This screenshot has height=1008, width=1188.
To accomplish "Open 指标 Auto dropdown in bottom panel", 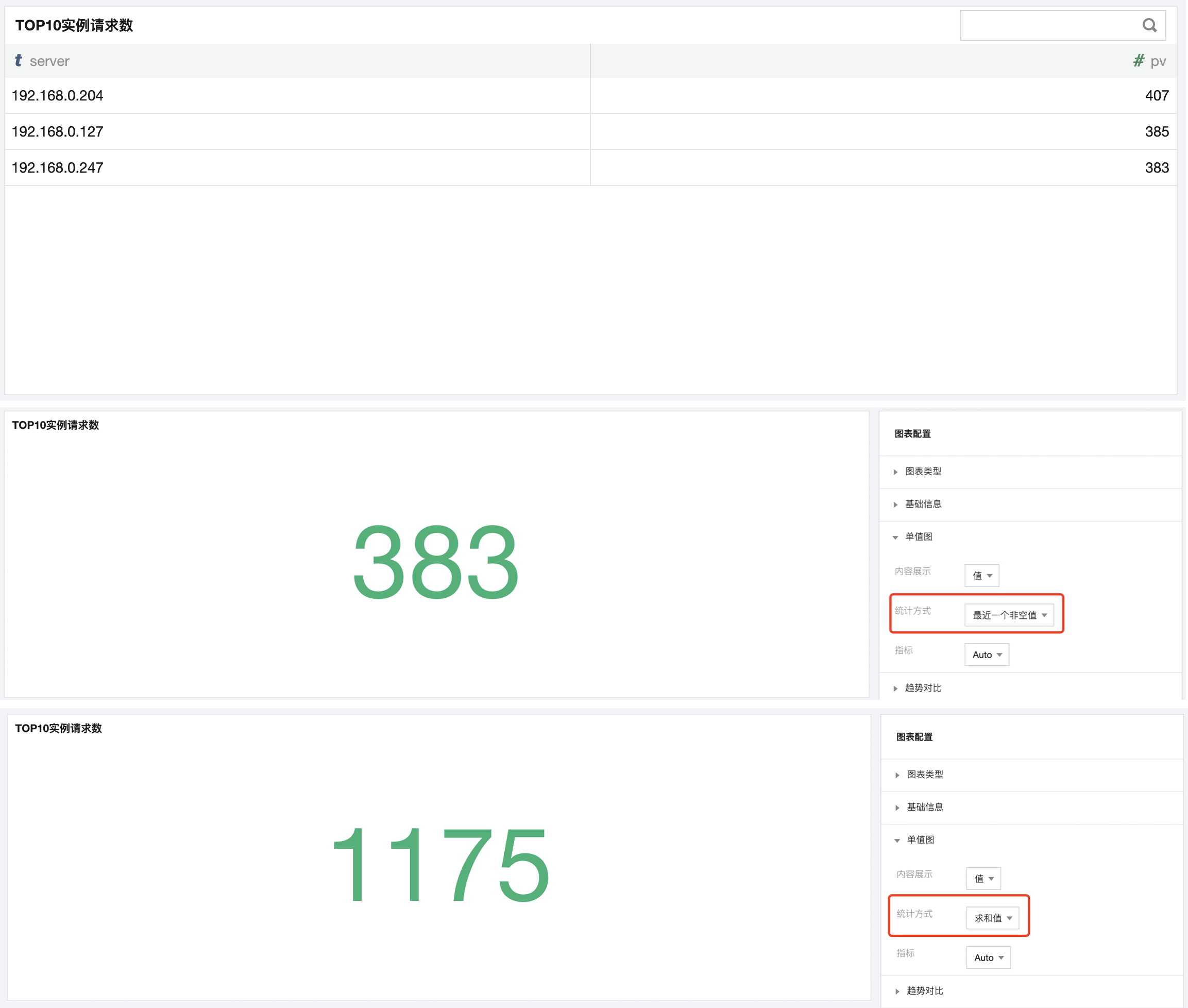I will 988,957.
